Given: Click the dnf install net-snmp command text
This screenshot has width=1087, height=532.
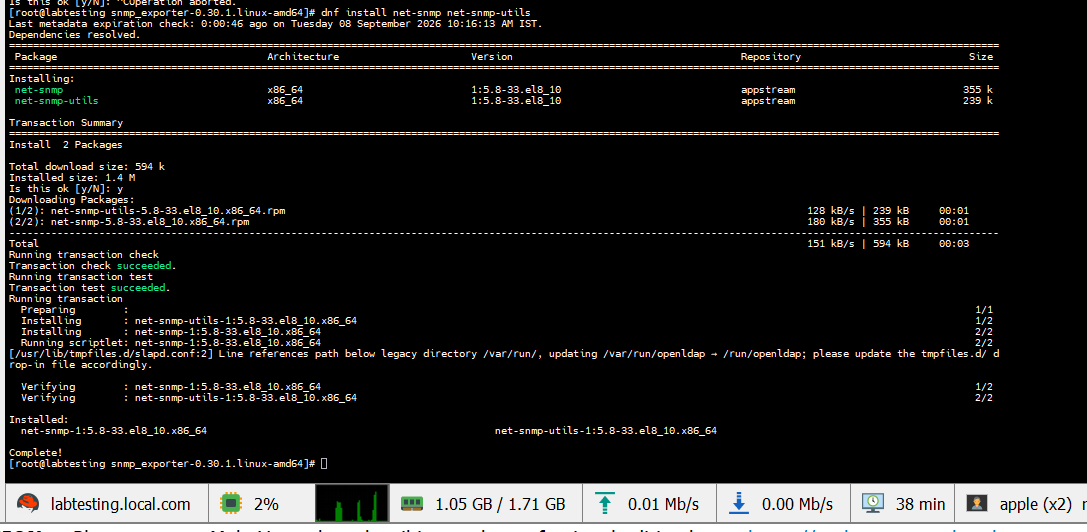Looking at the screenshot, I should [x=426, y=13].
